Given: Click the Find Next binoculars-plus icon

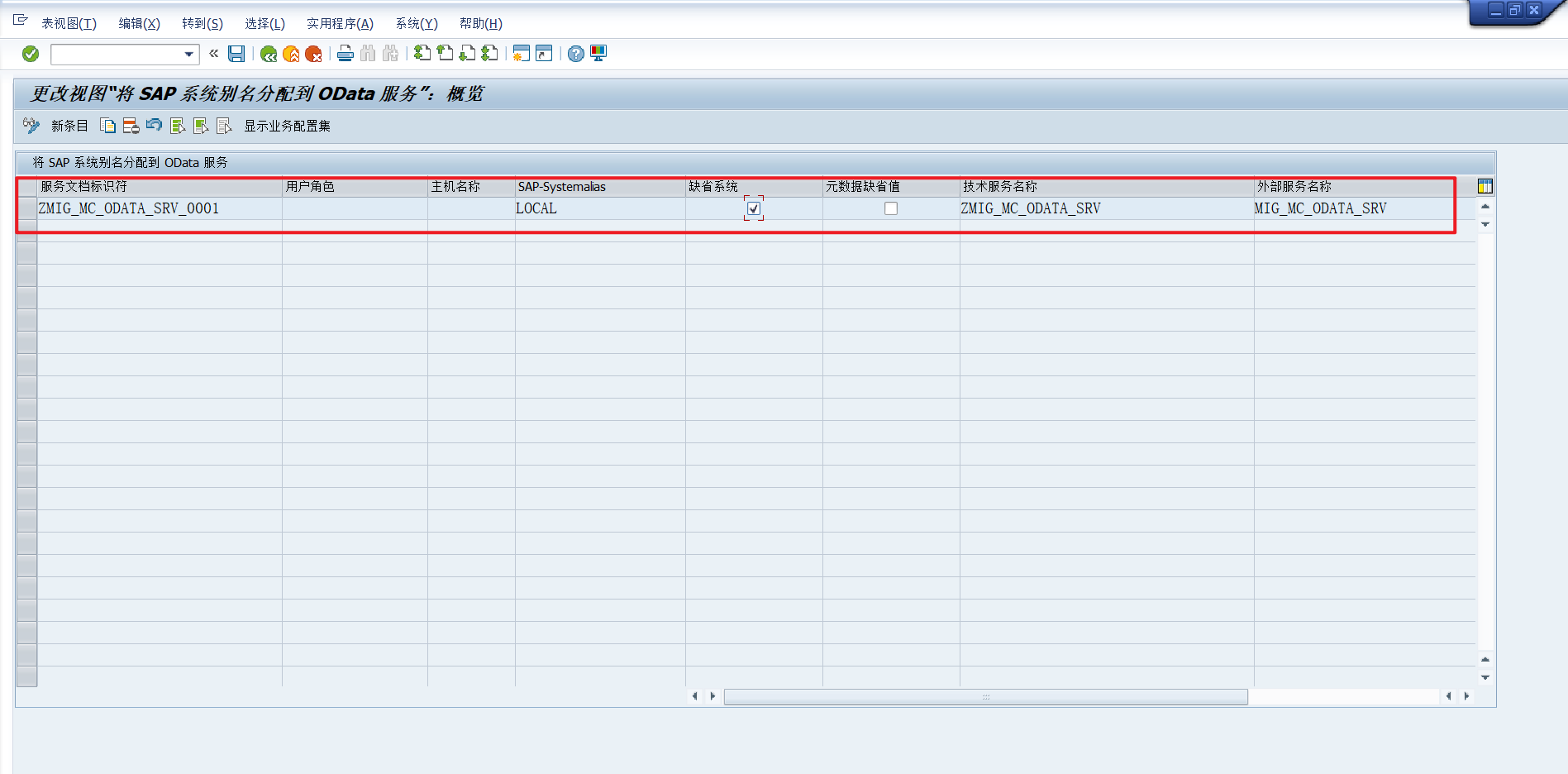Looking at the screenshot, I should [390, 54].
